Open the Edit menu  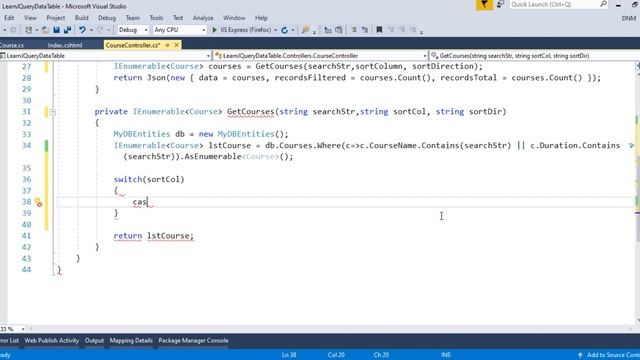tap(9, 18)
